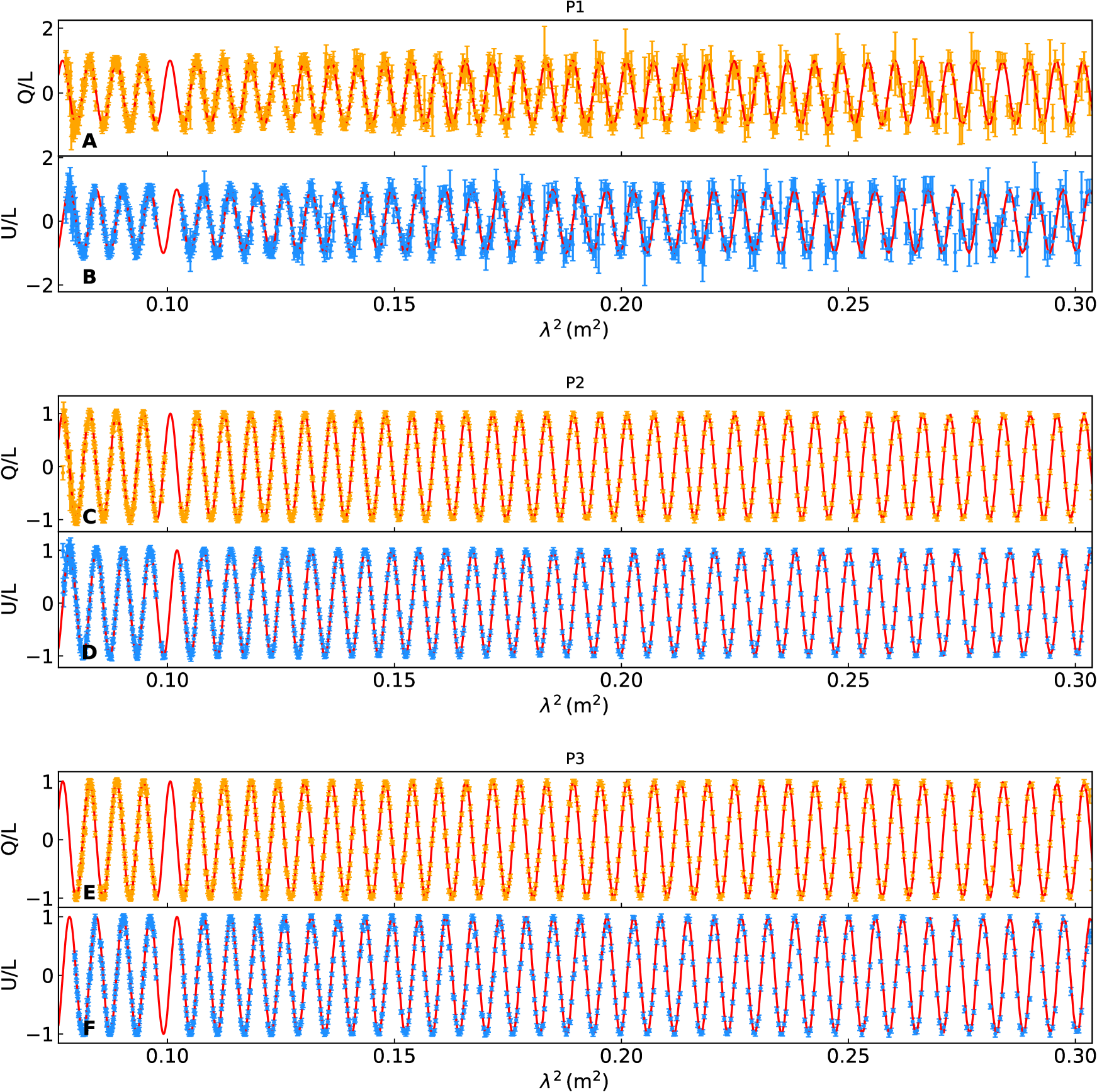This screenshot has height=1092, width=1097.
Task: Click the P1 plot title
Action: [x=575, y=8]
